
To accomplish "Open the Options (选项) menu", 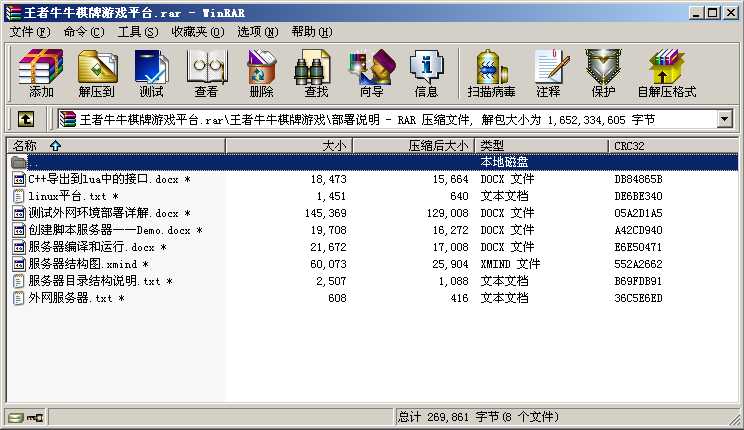I will point(258,32).
